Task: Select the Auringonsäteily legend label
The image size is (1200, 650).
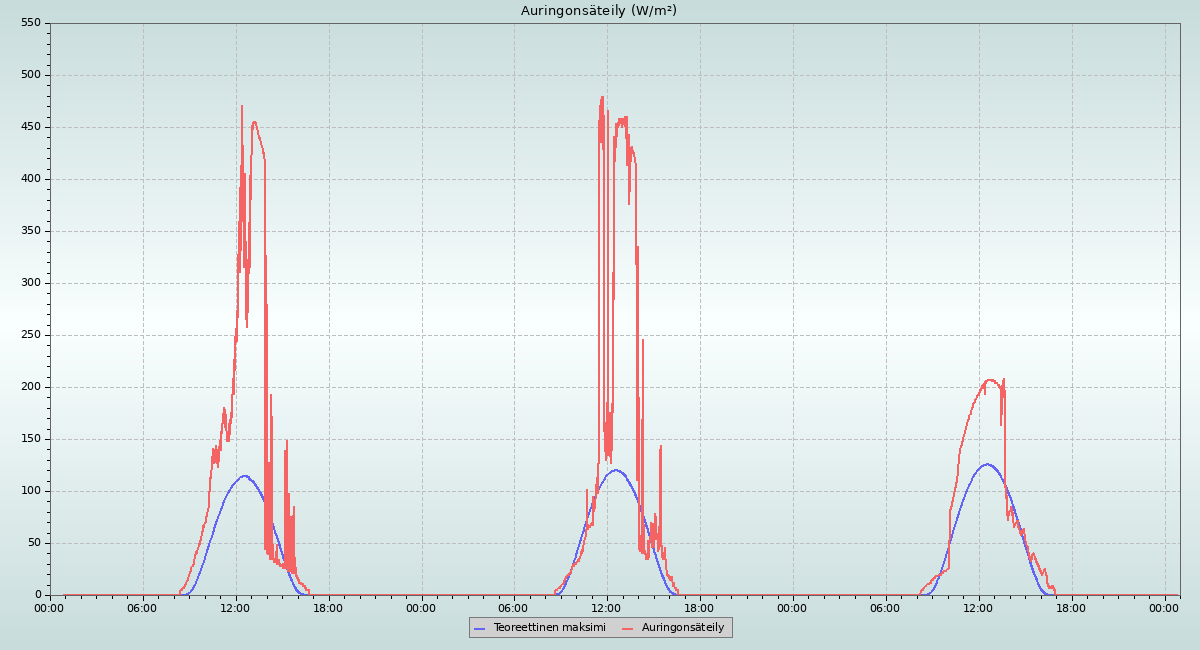Action: (x=683, y=627)
